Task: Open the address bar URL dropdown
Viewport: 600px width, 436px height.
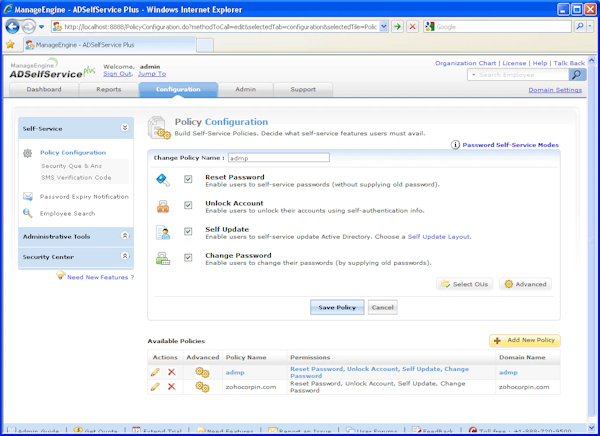Action: click(384, 26)
